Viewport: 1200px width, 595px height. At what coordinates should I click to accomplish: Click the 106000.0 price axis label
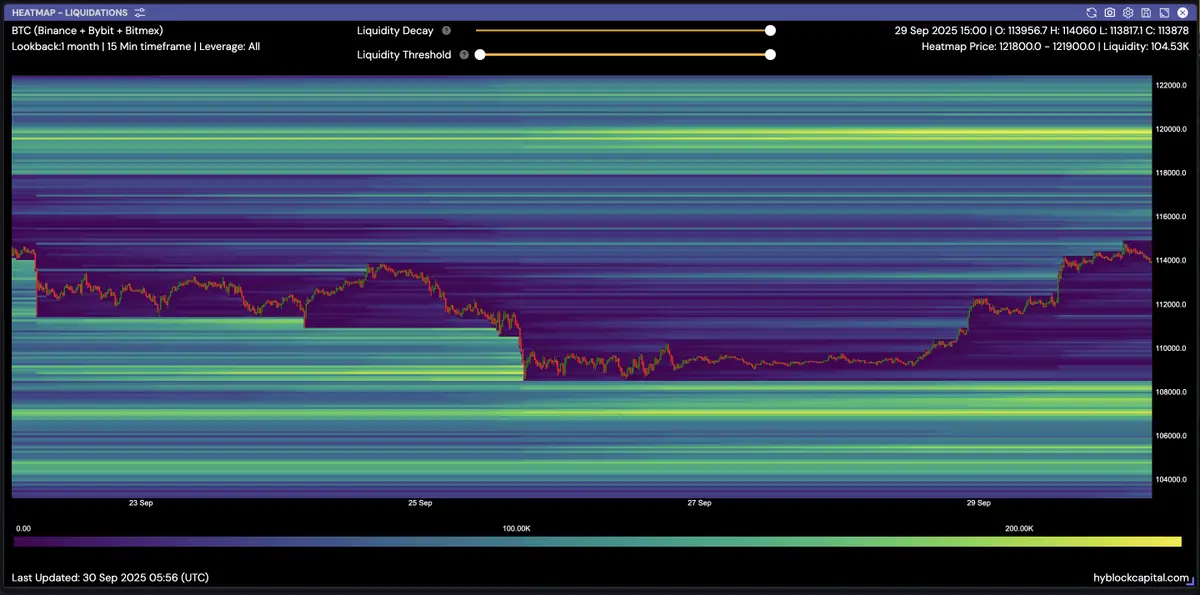click(1171, 436)
